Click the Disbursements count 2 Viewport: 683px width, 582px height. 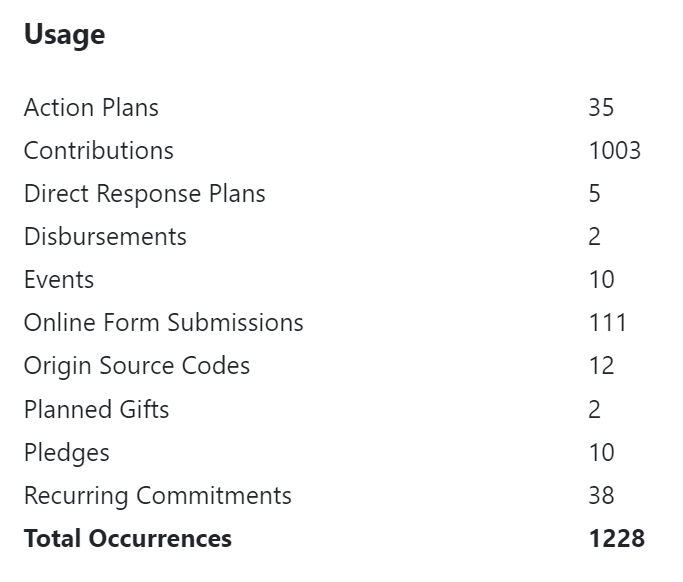(594, 236)
